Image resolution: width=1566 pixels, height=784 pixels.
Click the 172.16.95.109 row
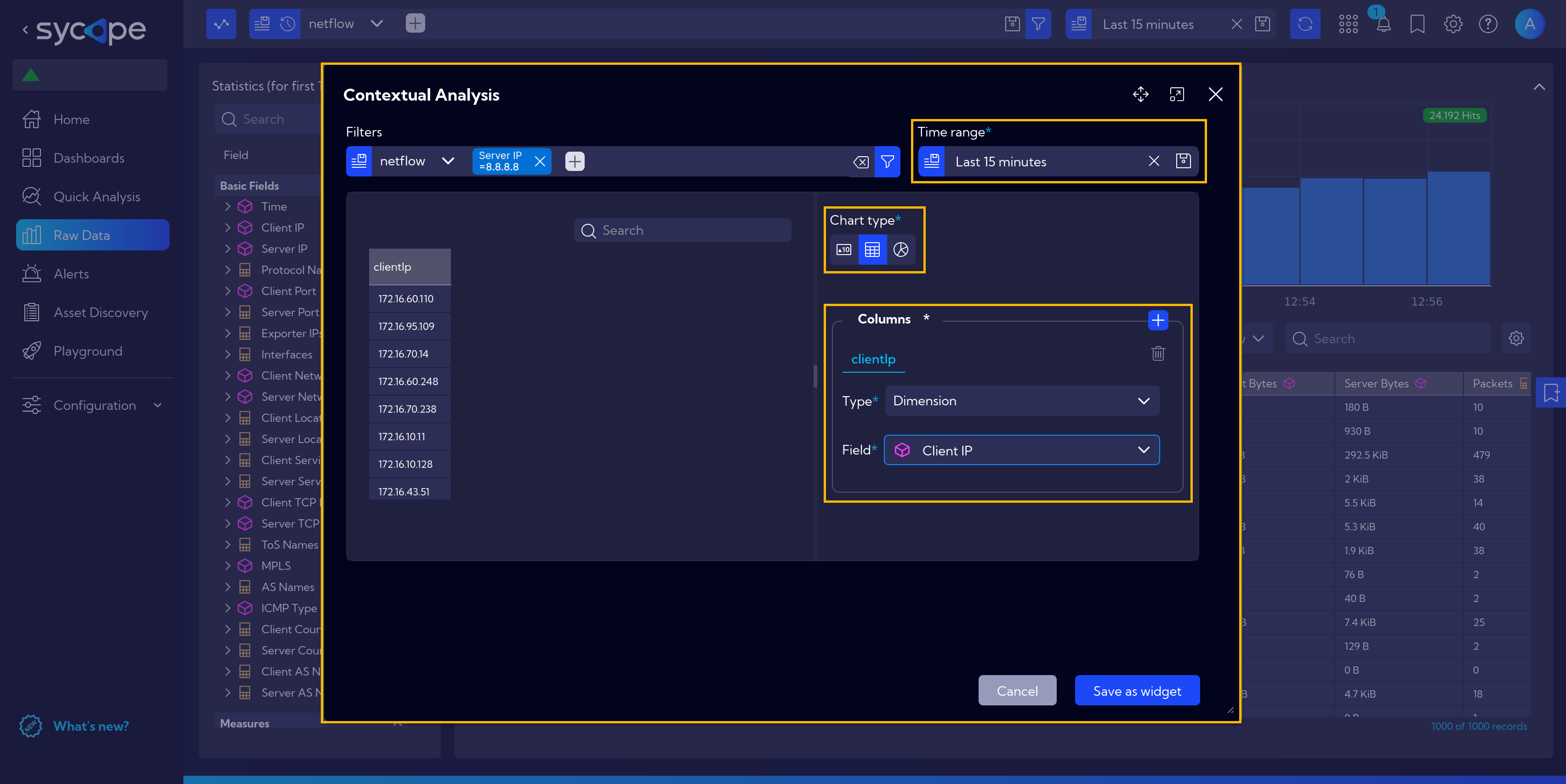coord(410,326)
